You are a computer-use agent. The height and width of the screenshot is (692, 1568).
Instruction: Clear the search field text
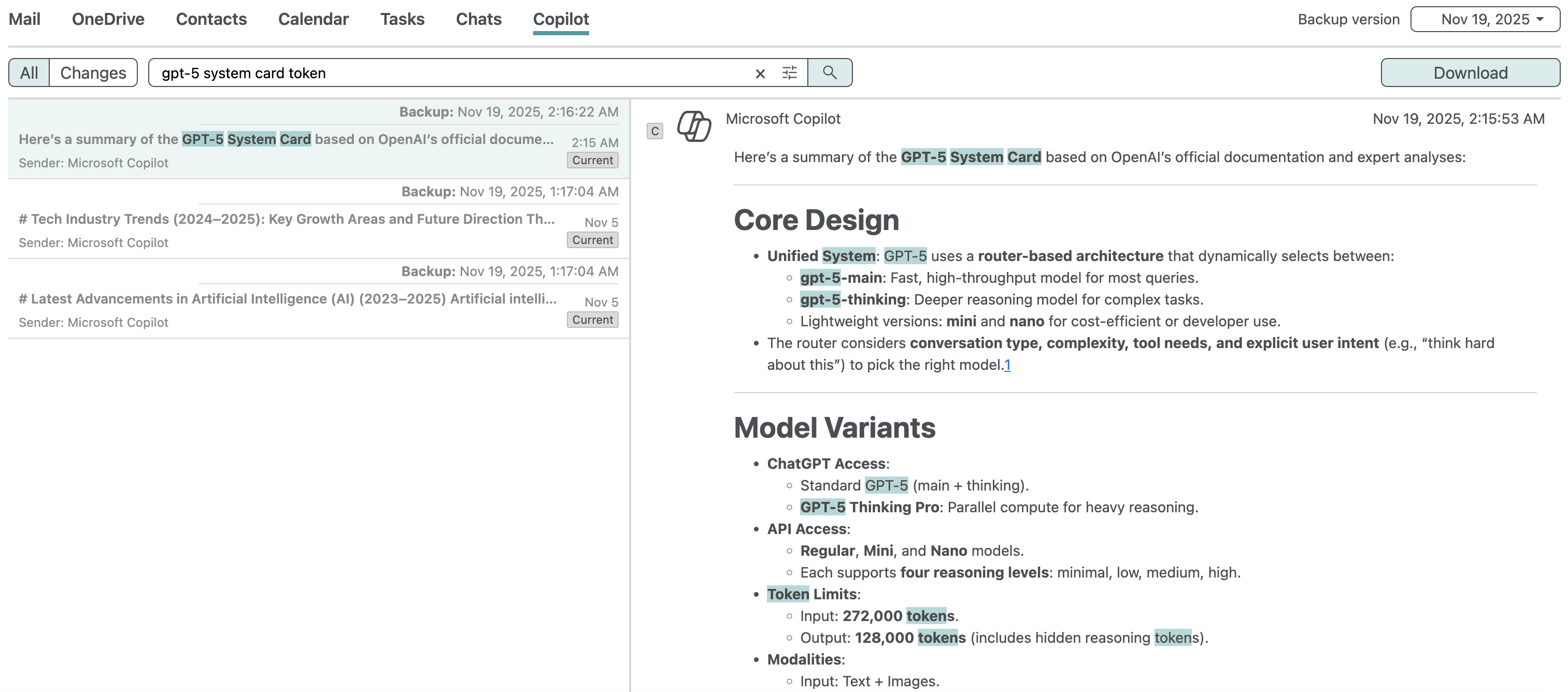click(x=760, y=74)
